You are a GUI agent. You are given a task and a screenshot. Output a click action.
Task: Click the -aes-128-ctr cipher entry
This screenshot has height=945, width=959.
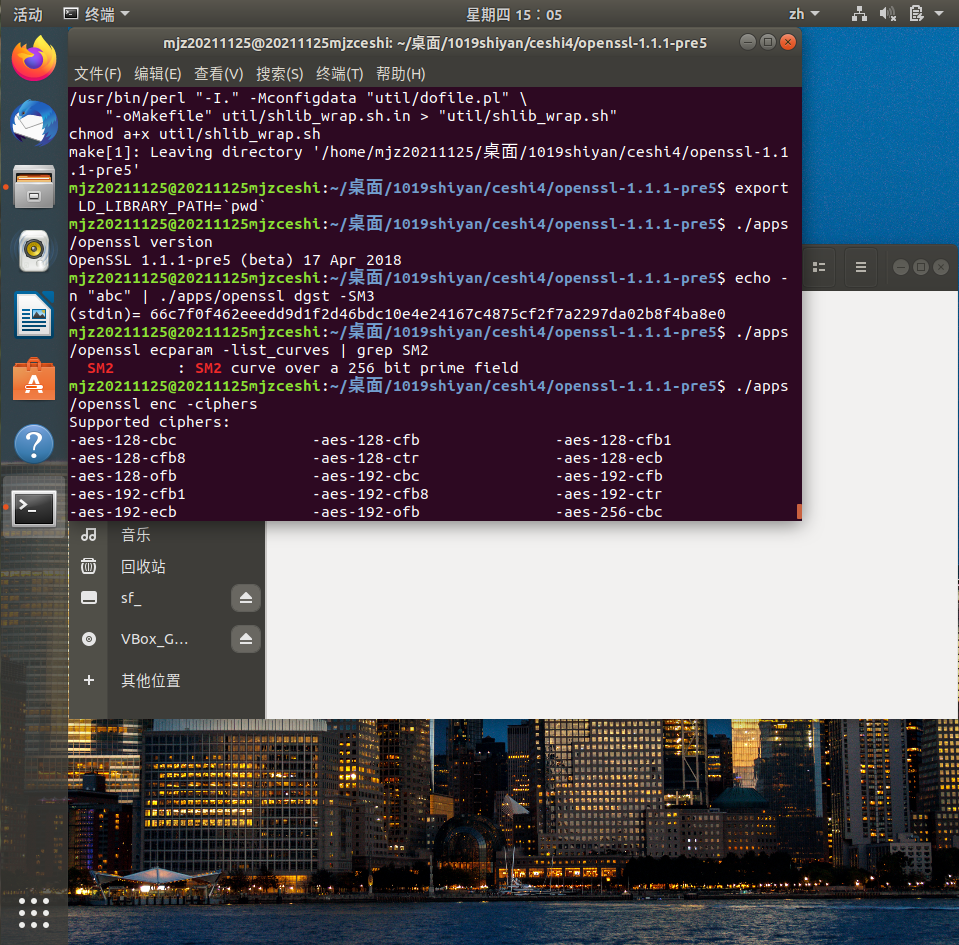click(366, 458)
